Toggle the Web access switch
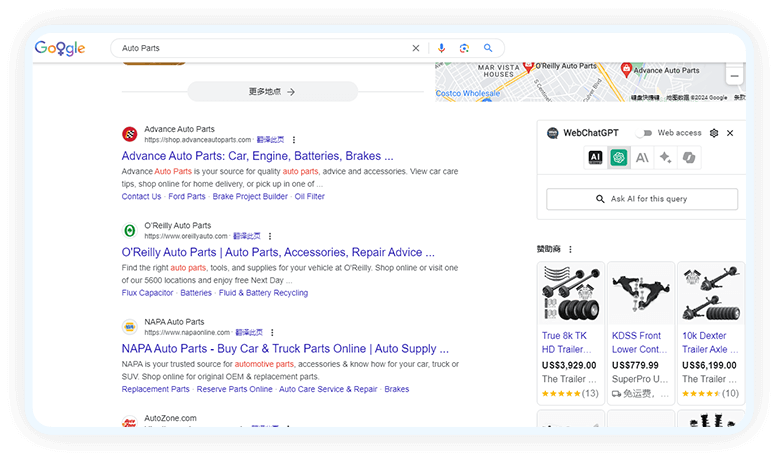The width and height of the screenshot is (779, 460). (x=645, y=133)
